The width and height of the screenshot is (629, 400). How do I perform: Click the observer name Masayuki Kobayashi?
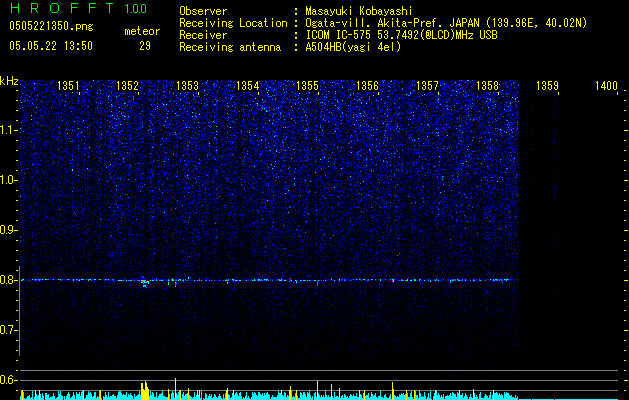359,11
